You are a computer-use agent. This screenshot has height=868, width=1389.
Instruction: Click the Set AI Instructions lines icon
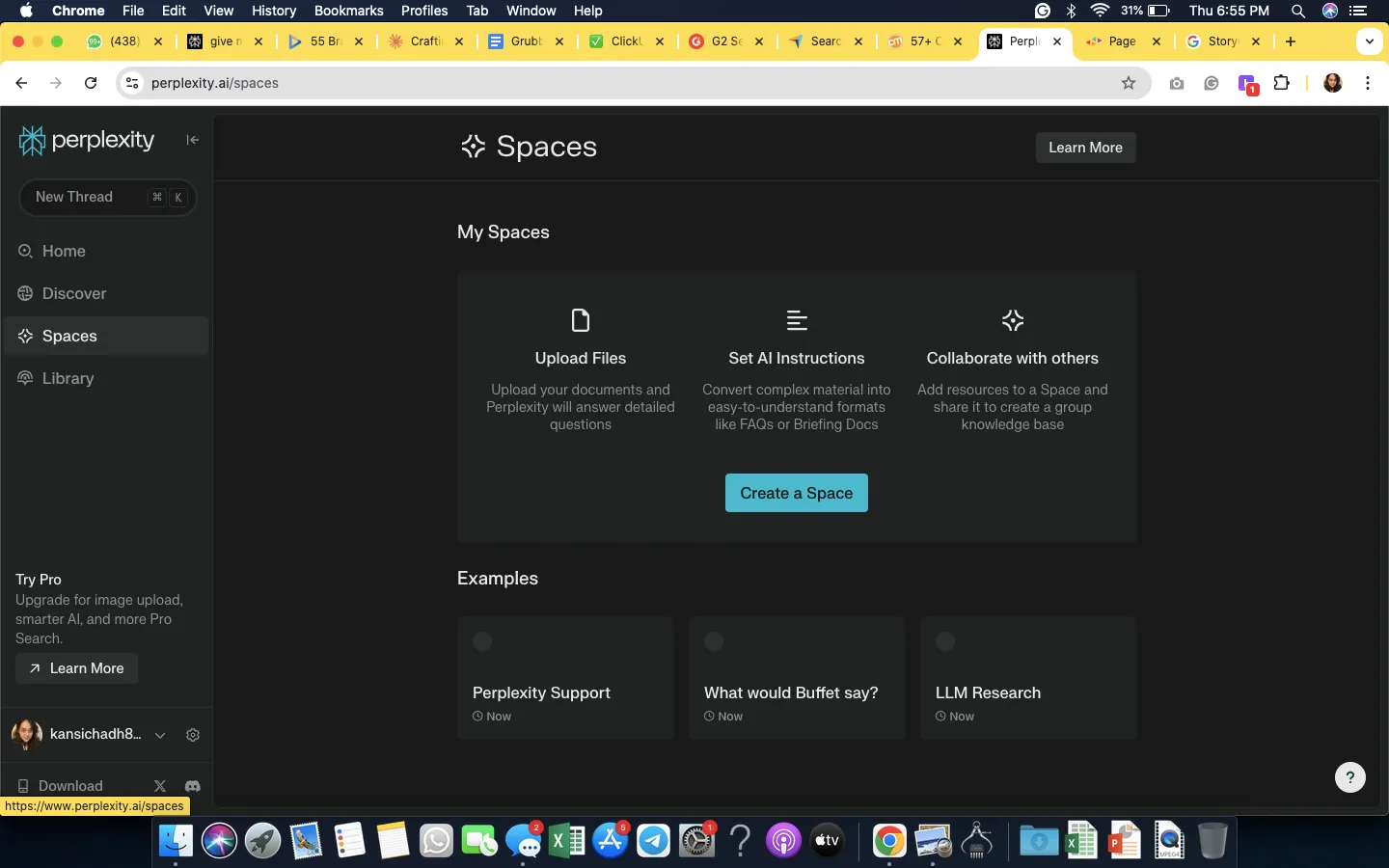pyautogui.click(x=797, y=320)
